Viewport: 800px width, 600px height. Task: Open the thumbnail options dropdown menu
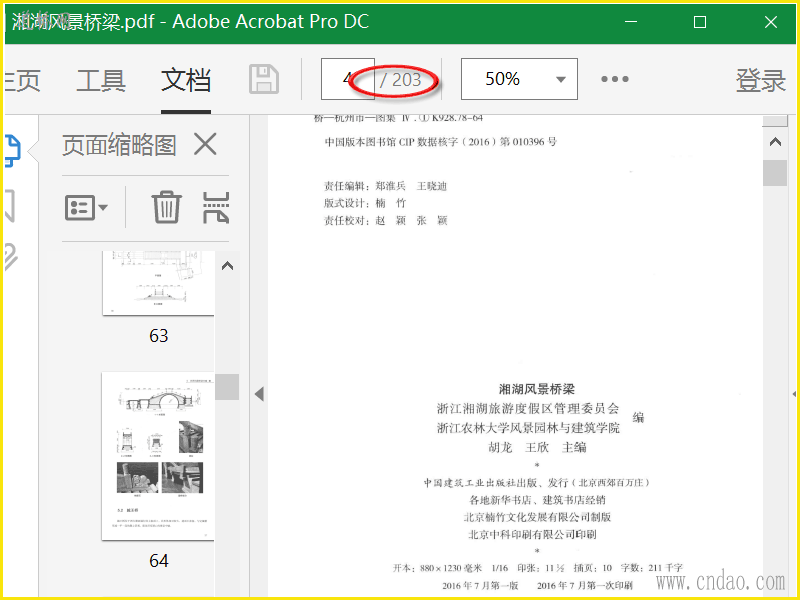tap(86, 207)
